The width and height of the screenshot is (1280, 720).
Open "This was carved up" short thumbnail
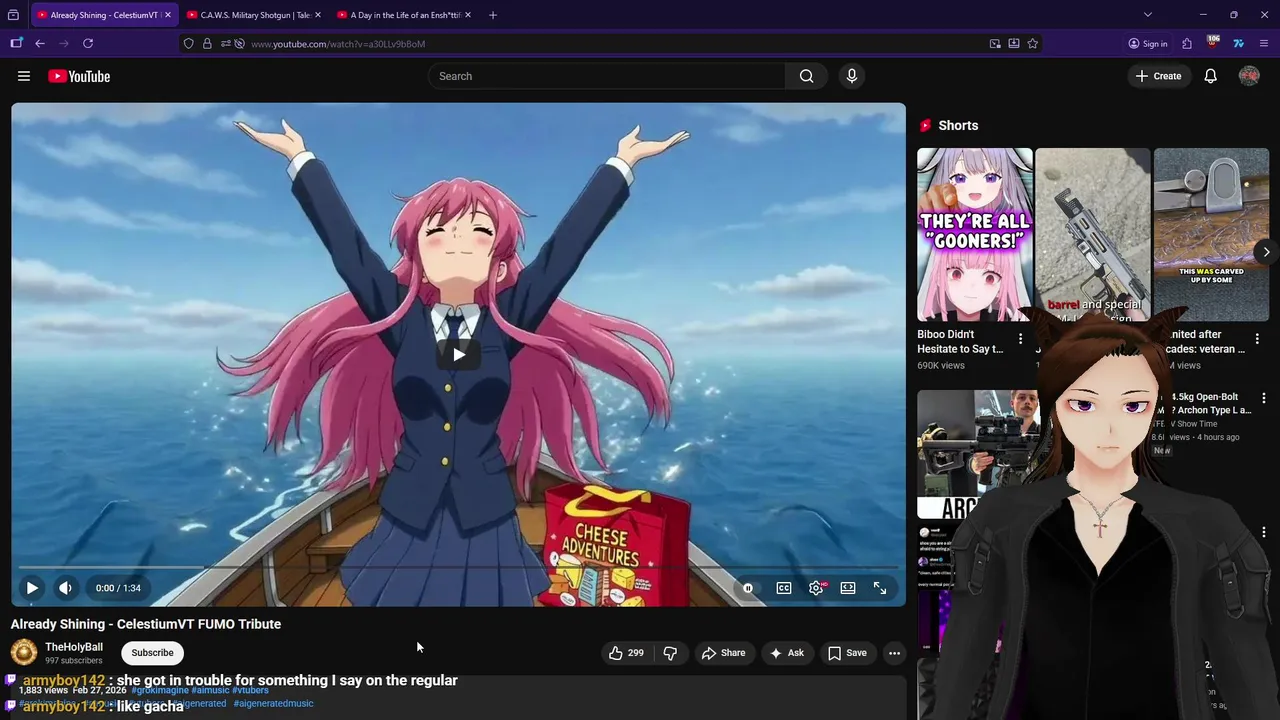1211,234
